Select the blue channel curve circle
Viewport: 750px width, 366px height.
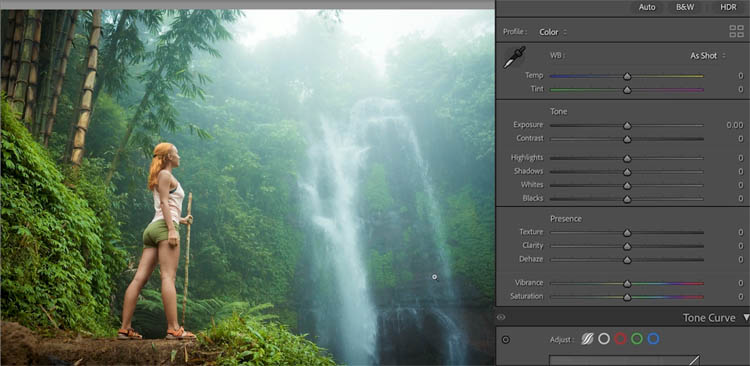coord(653,339)
